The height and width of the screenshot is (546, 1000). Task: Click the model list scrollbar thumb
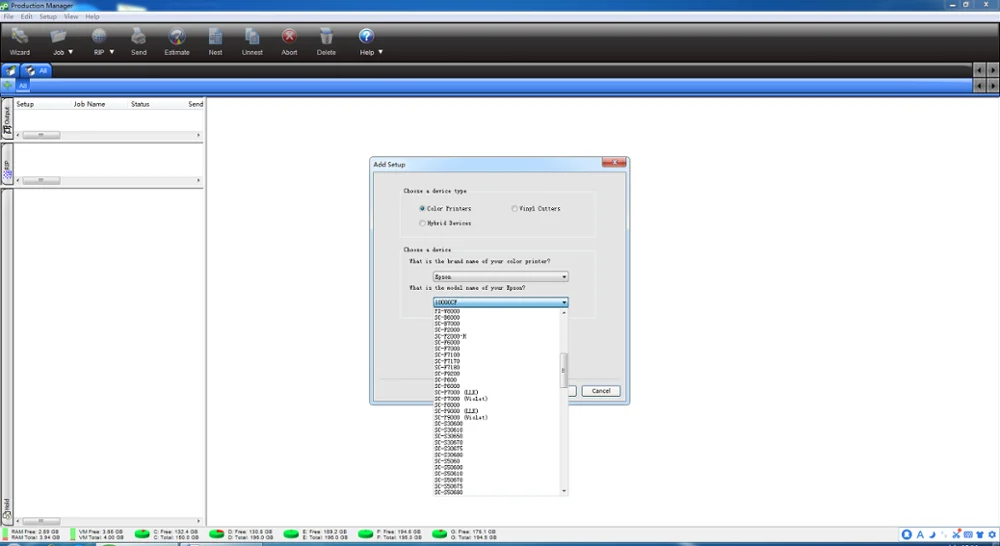pyautogui.click(x=564, y=370)
